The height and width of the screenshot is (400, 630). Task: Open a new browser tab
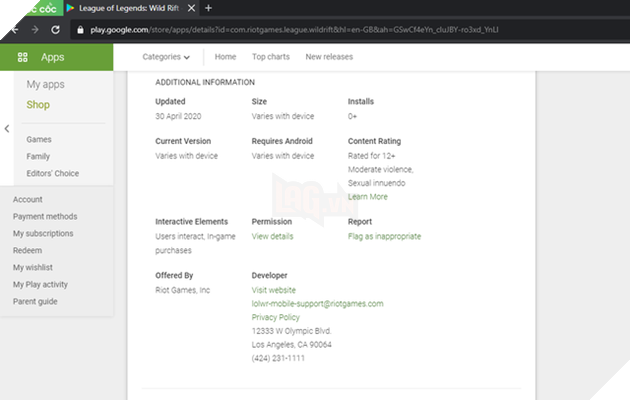click(x=208, y=8)
